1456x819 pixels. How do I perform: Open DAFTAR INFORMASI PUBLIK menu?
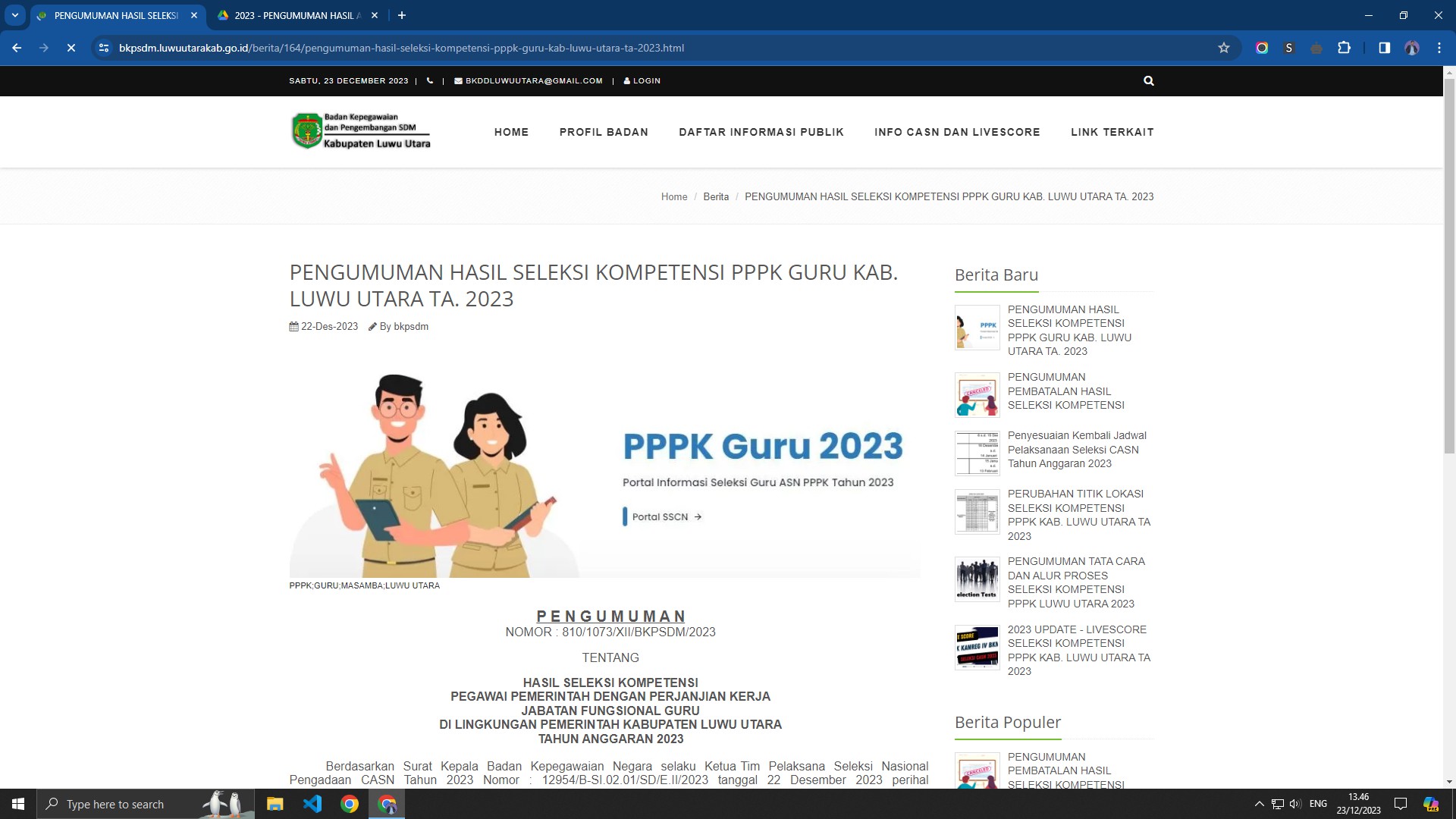coord(761,132)
